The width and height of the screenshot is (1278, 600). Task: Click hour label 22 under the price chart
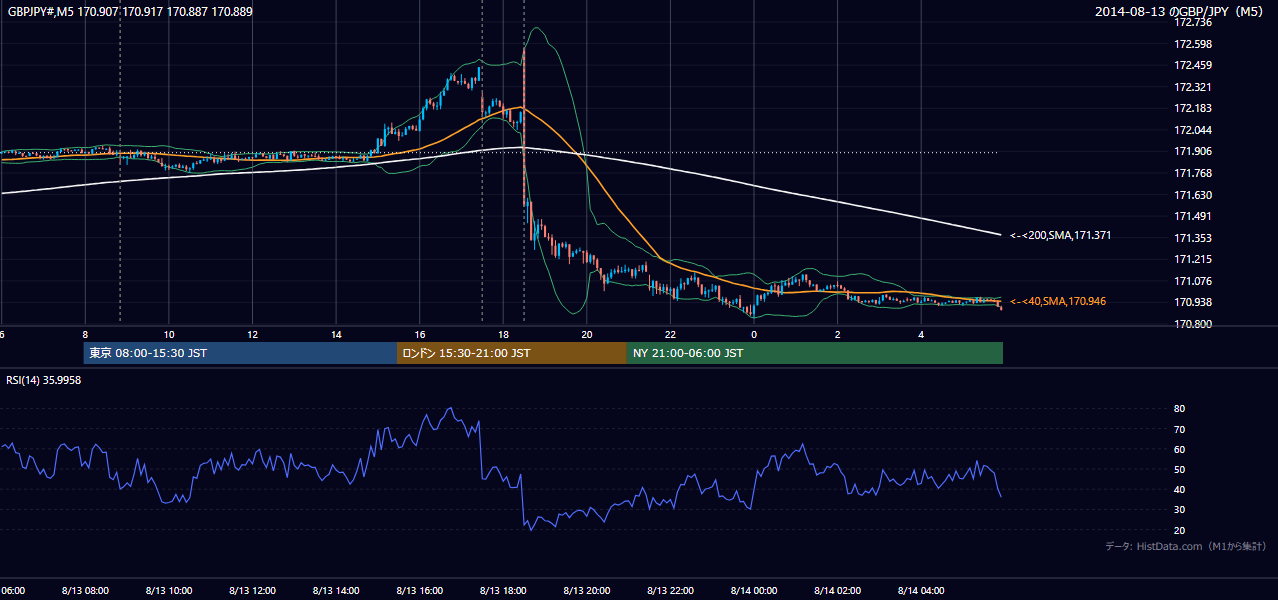(670, 334)
